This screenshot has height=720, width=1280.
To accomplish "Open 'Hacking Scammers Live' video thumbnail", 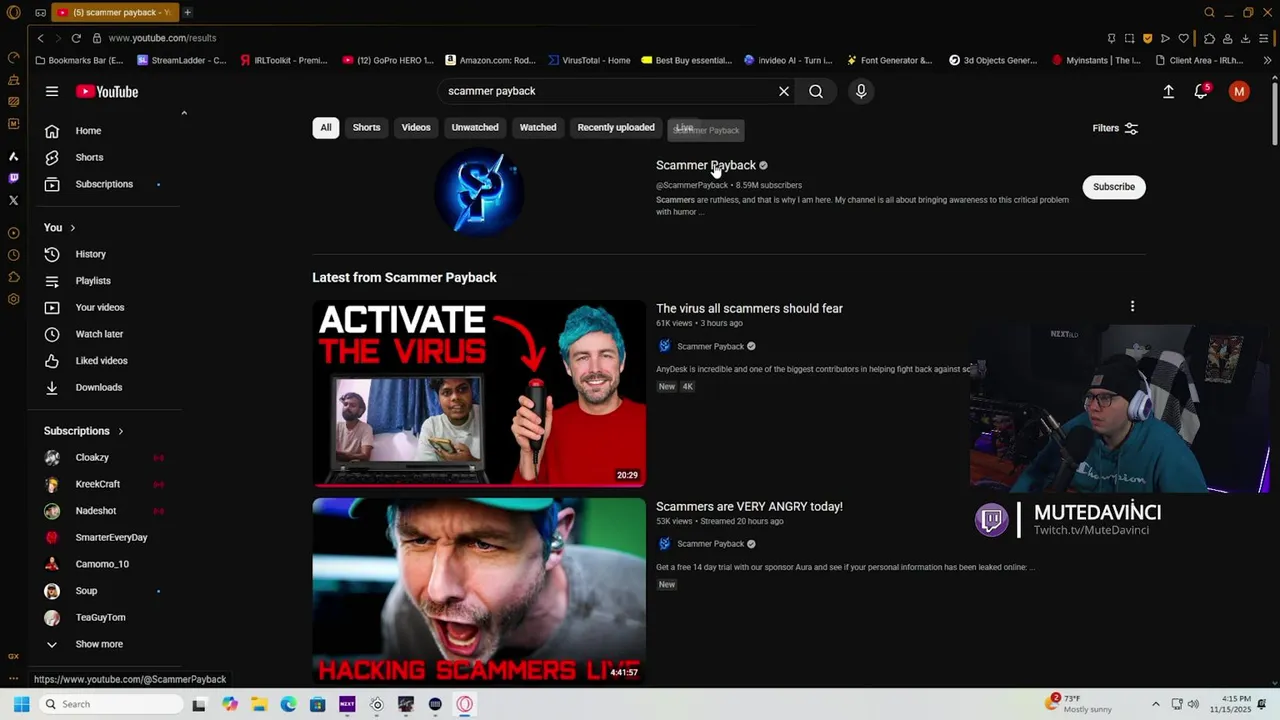I will (479, 591).
